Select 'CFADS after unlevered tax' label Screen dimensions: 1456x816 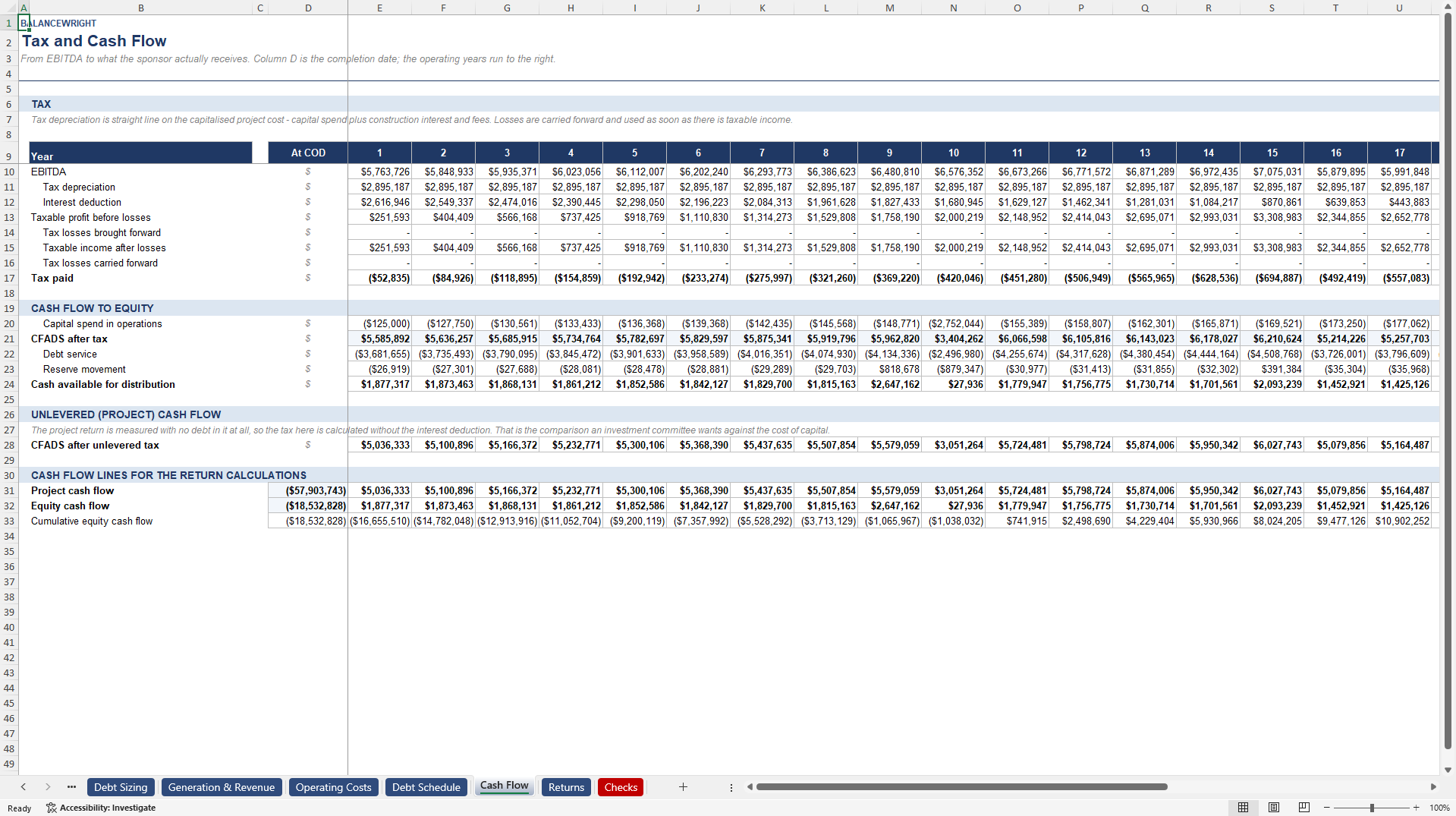click(95, 445)
